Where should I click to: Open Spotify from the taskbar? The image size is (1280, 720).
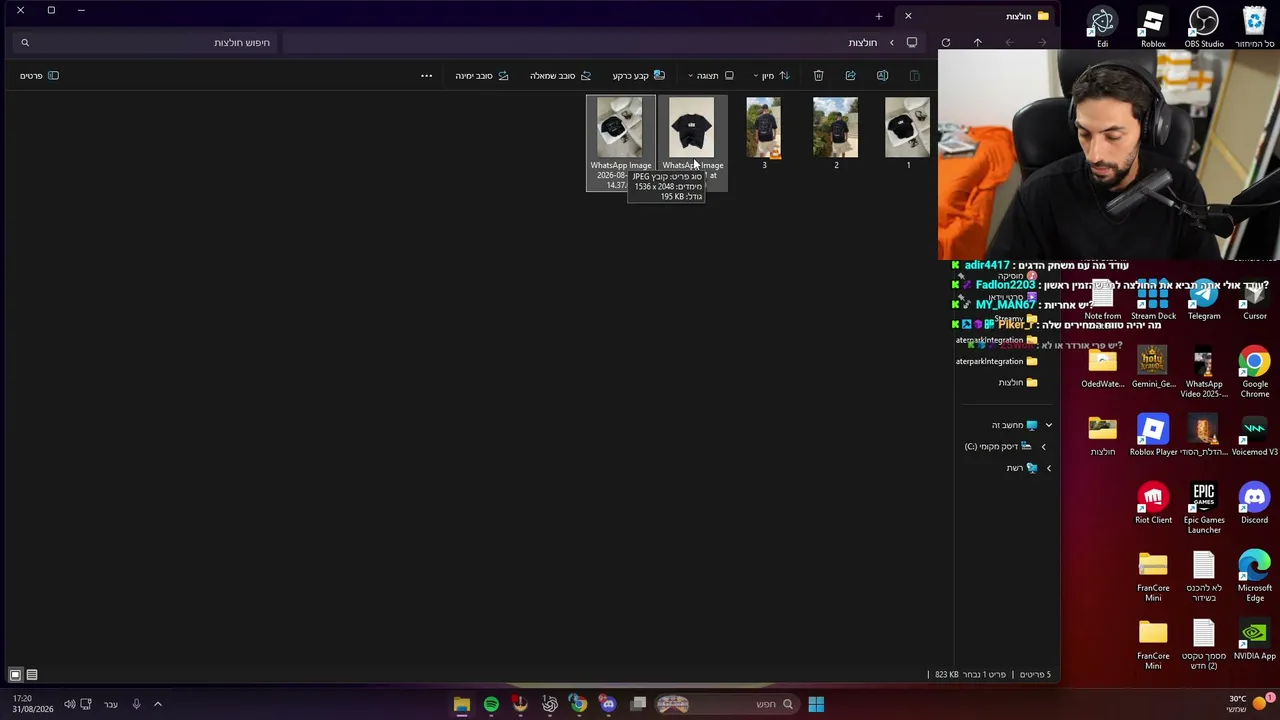tap(491, 704)
